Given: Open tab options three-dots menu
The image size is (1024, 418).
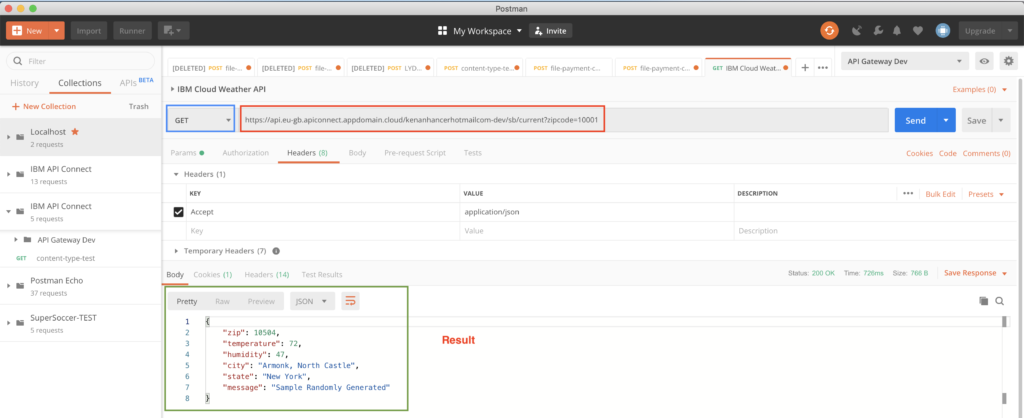Looking at the screenshot, I should 823,67.
